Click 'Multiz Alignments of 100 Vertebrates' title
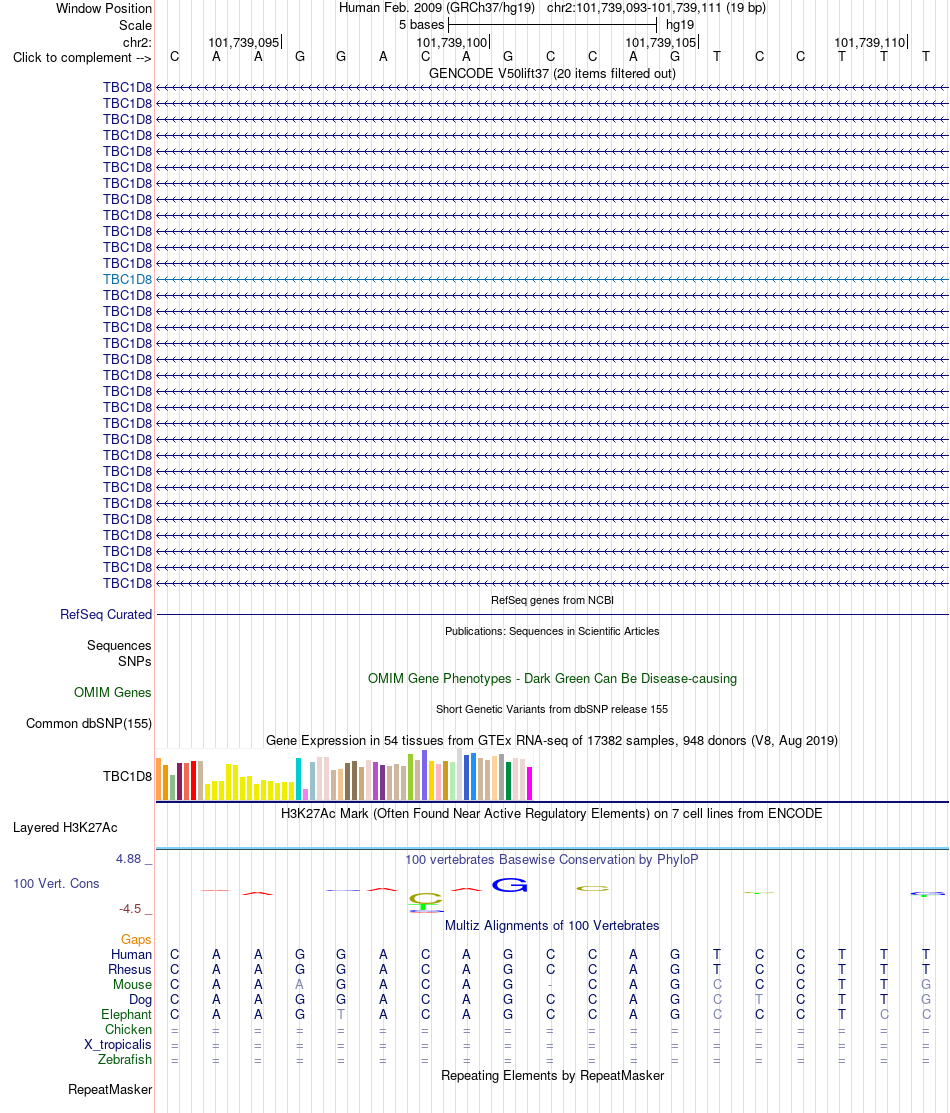 click(x=552, y=926)
